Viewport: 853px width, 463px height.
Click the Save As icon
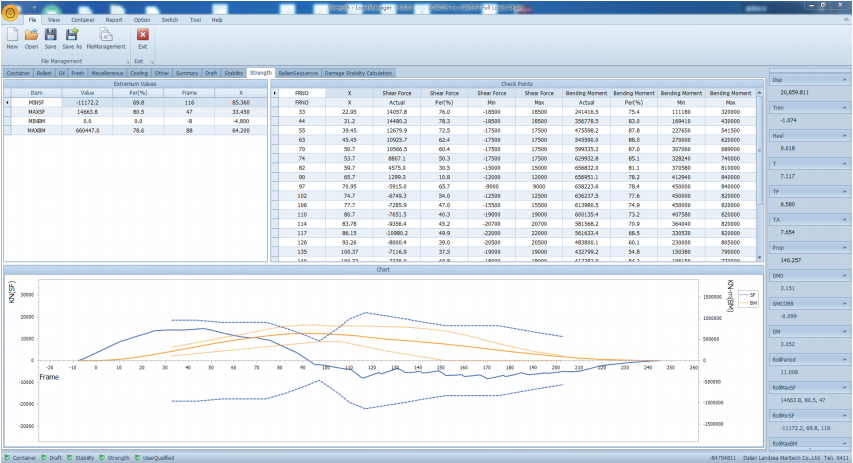(72, 36)
